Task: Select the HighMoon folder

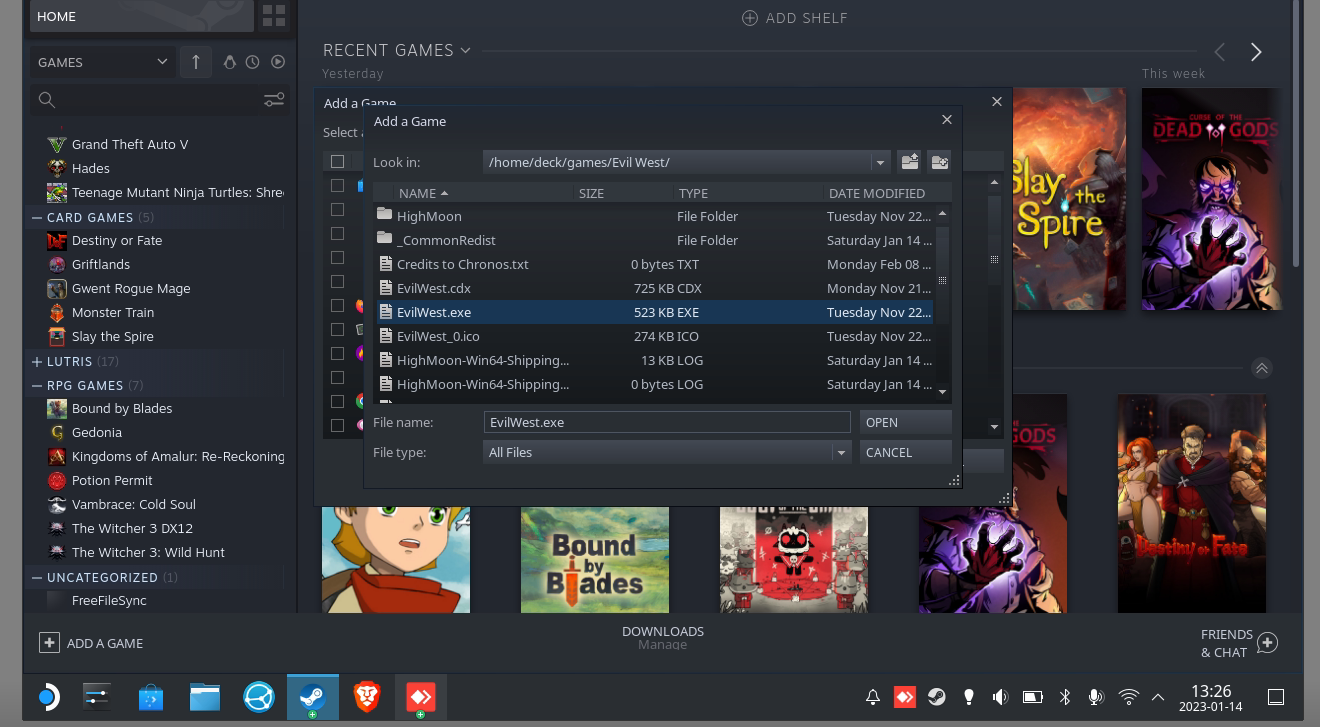Action: coord(654,216)
